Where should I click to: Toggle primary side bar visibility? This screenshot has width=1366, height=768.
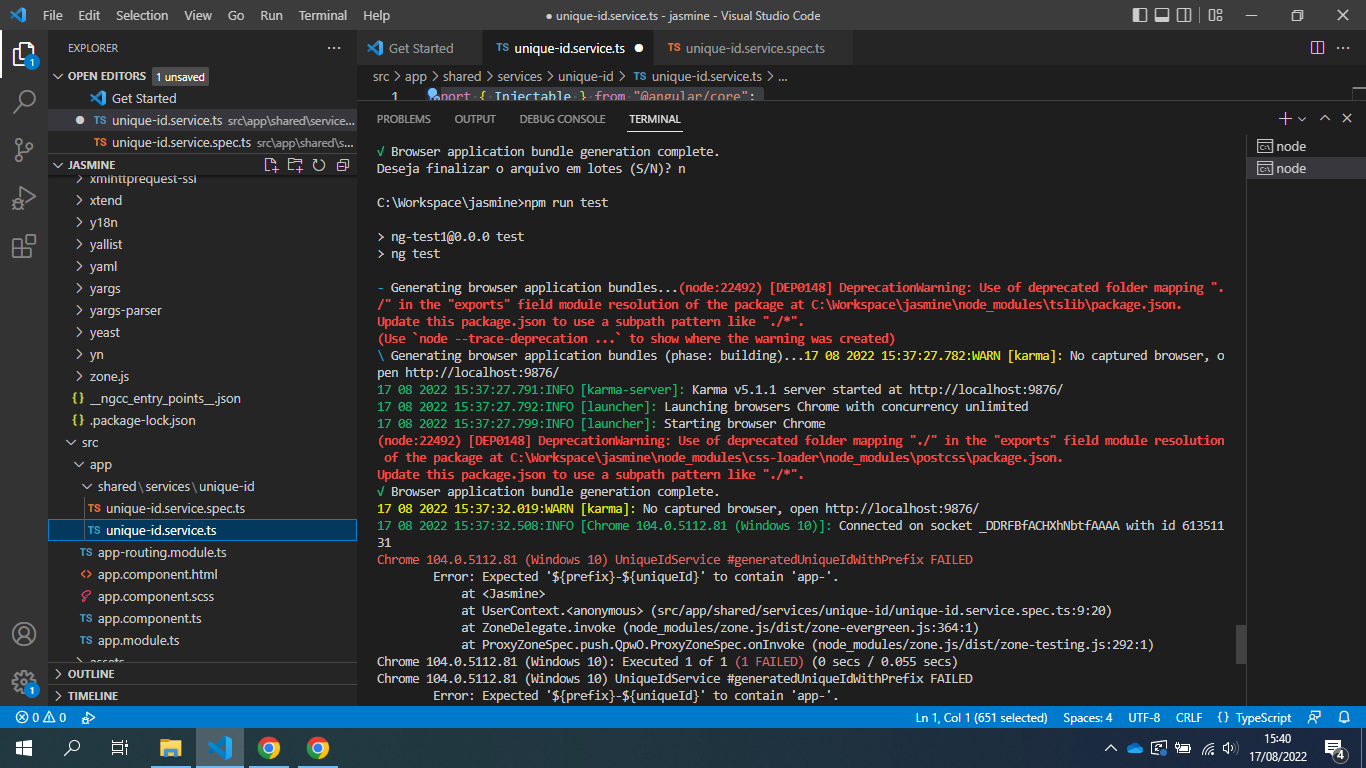point(1141,15)
